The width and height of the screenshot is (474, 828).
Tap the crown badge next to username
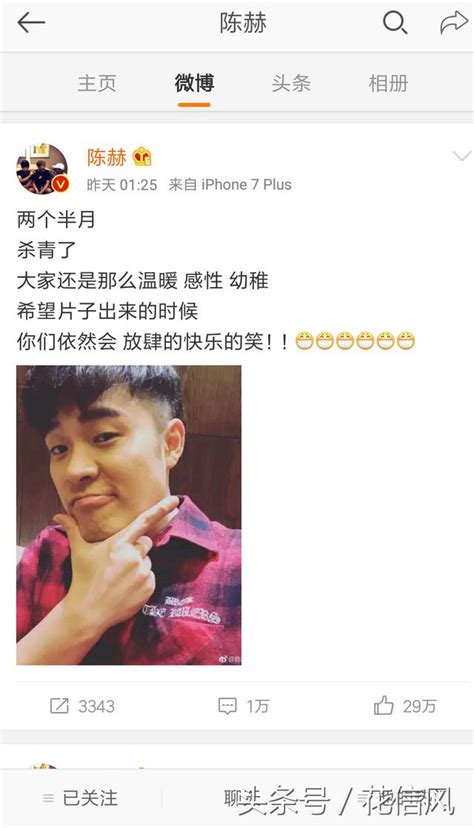point(142,157)
